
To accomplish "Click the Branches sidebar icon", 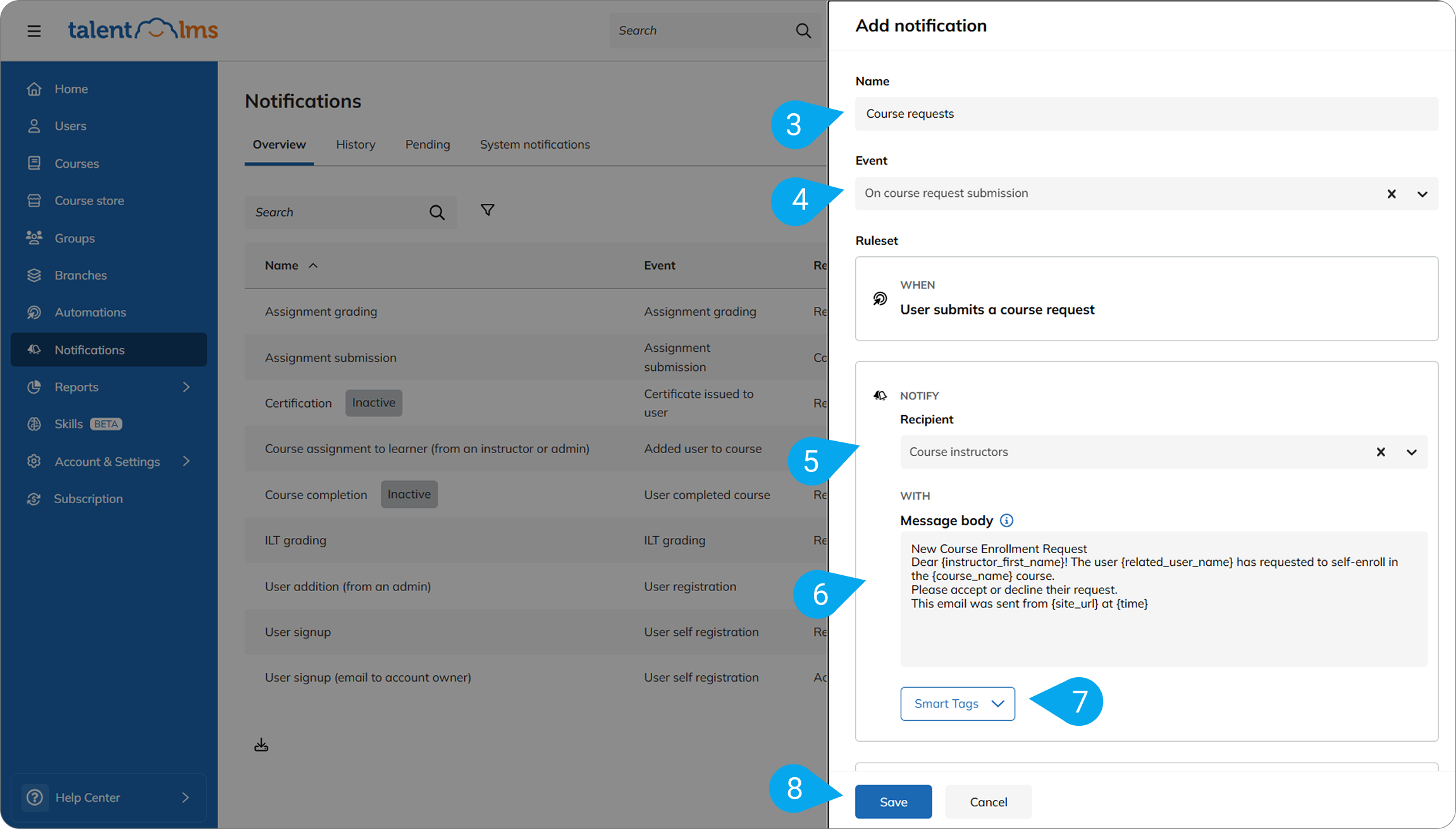I will point(34,275).
